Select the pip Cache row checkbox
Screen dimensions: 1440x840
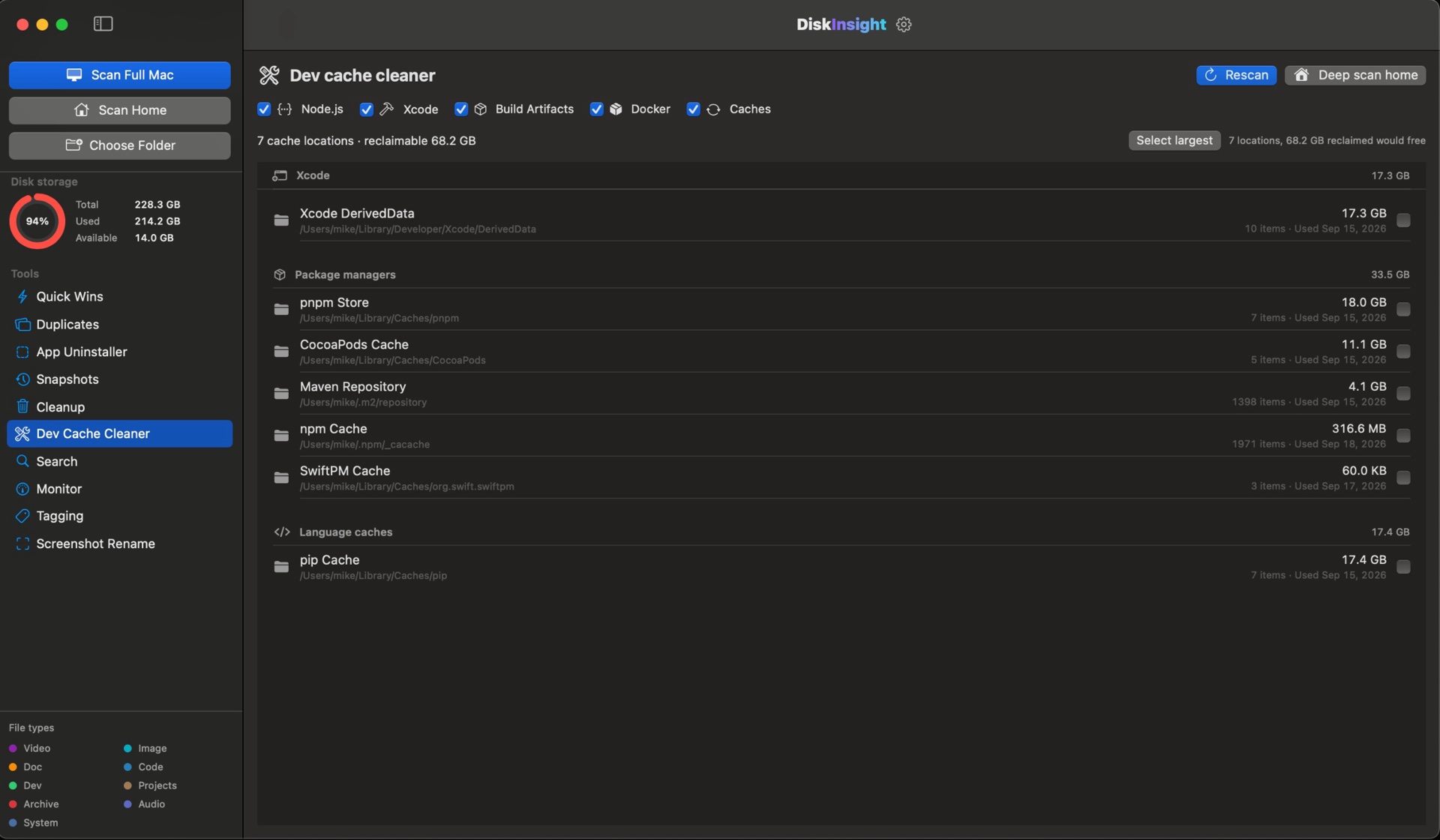tap(1403, 566)
